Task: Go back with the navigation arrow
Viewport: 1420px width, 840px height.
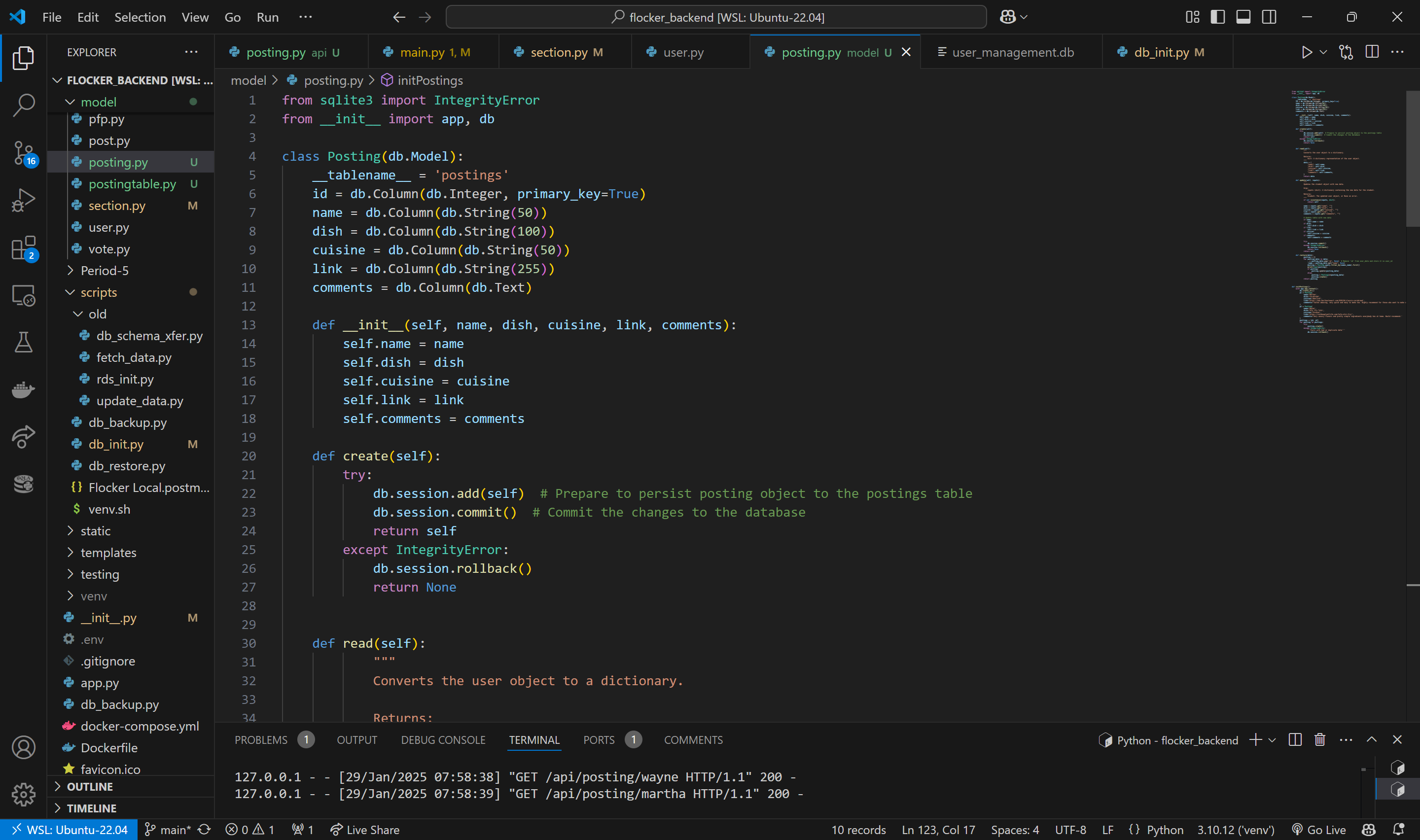Action: tap(399, 17)
